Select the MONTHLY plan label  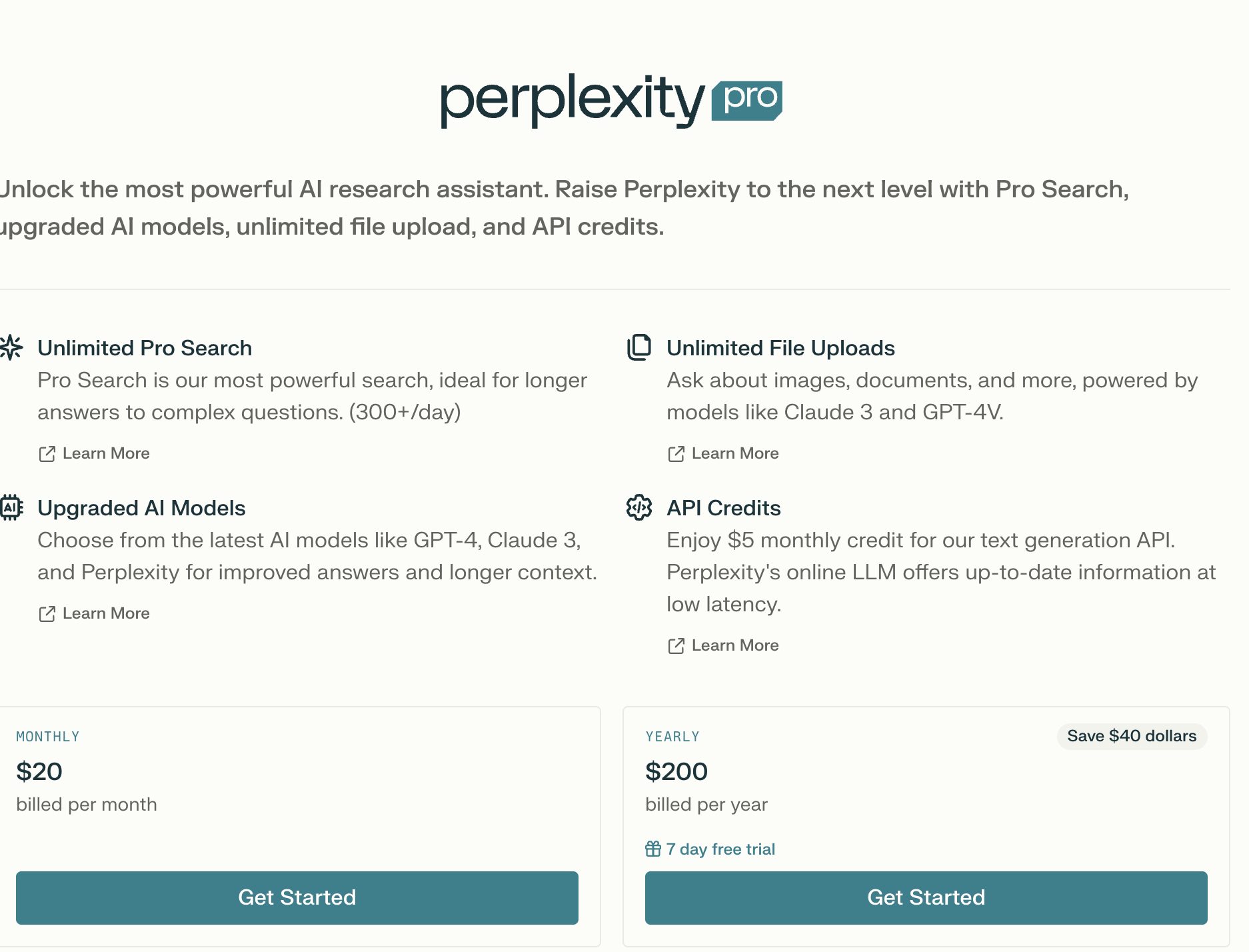coord(47,736)
